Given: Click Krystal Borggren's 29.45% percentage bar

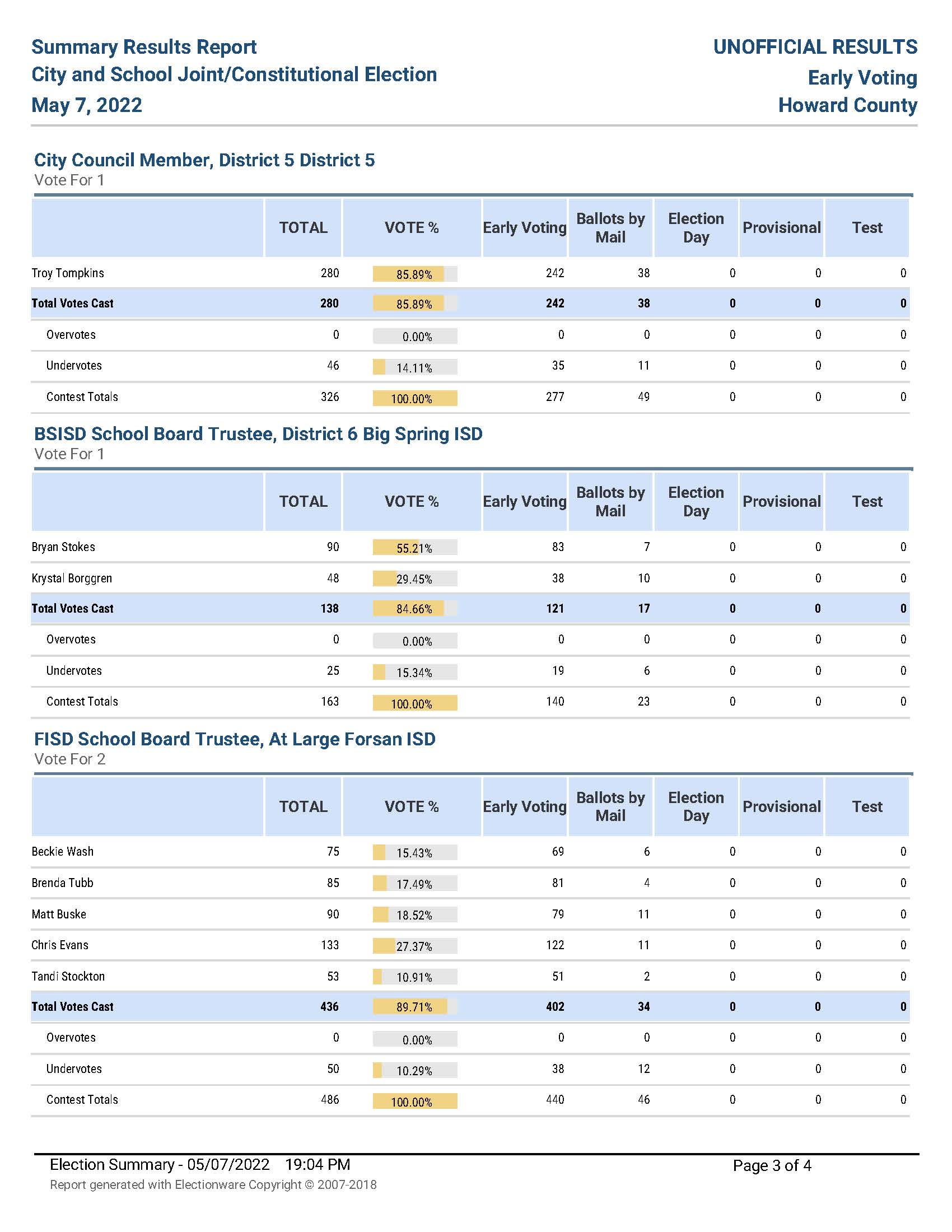Looking at the screenshot, I should coord(414,579).
